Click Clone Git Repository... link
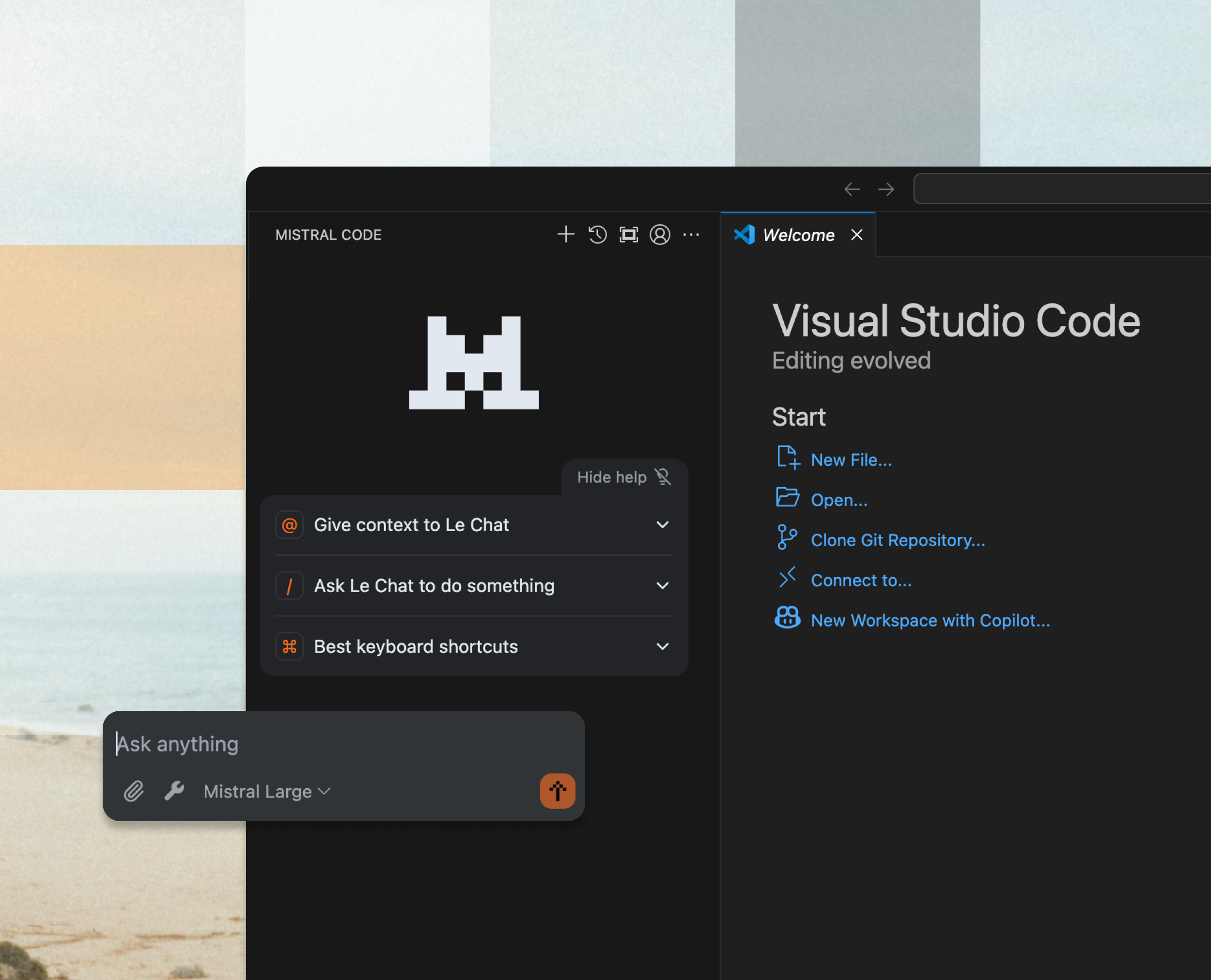This screenshot has width=1211, height=980. click(898, 540)
